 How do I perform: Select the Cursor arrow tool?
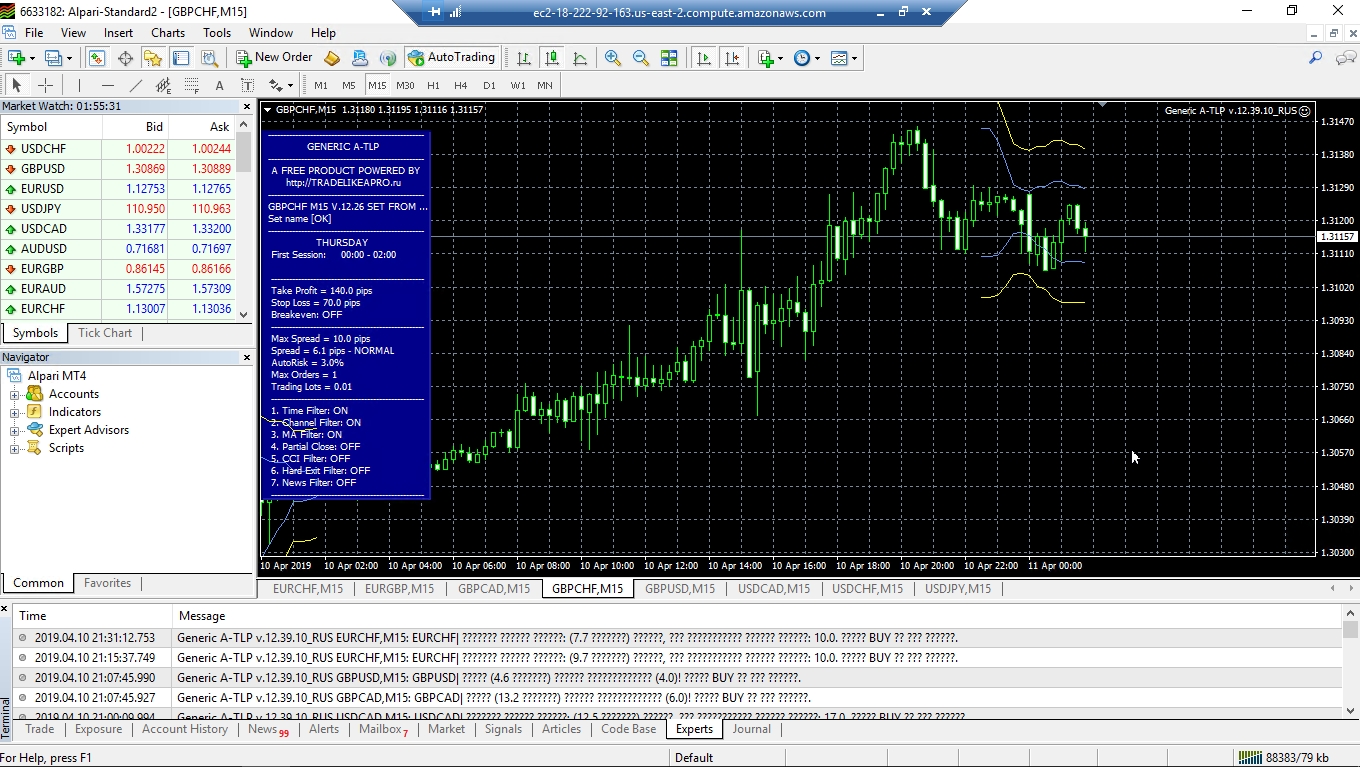16,85
